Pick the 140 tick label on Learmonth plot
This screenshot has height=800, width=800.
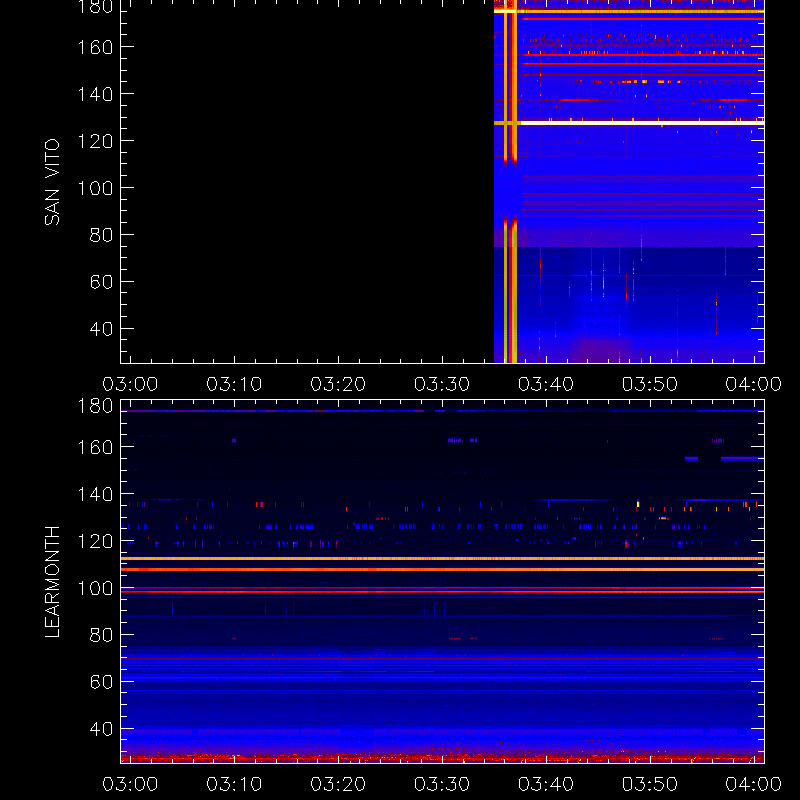(x=95, y=494)
